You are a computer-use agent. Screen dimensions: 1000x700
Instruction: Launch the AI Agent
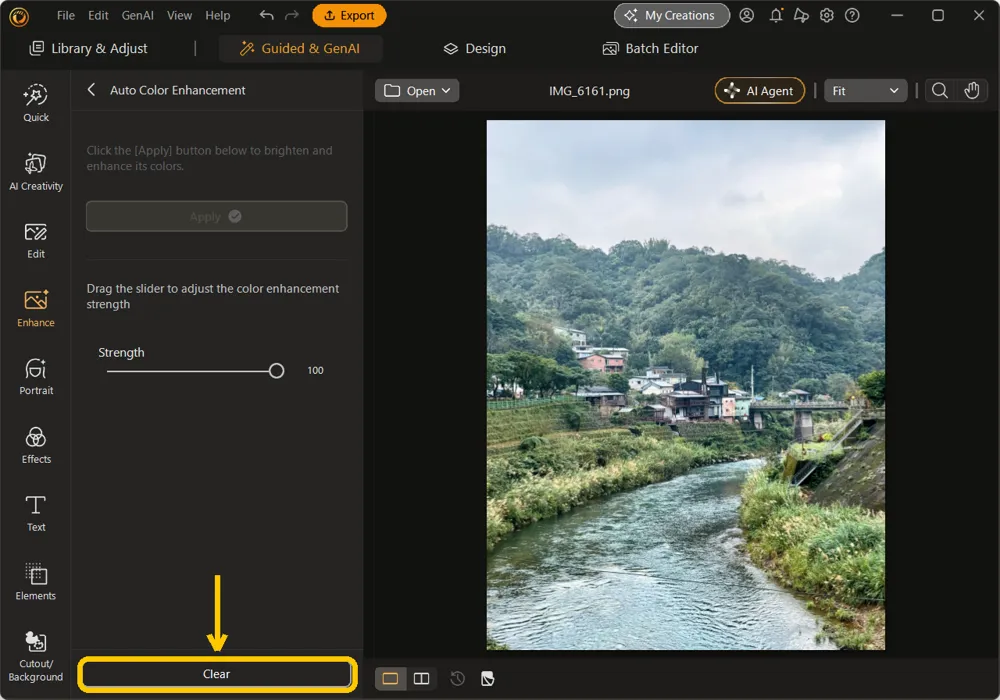pos(760,91)
